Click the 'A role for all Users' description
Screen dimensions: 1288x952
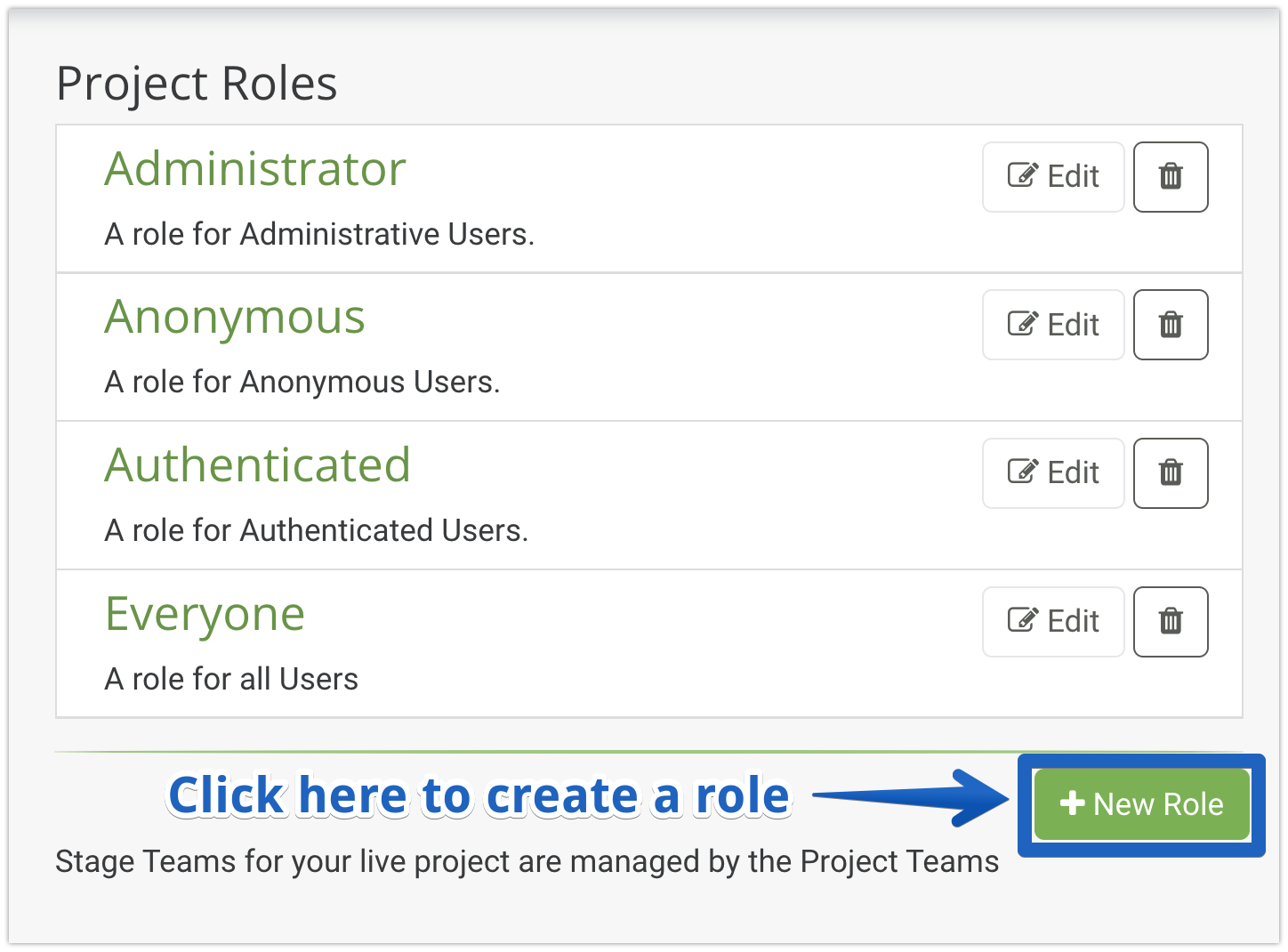[231, 679]
